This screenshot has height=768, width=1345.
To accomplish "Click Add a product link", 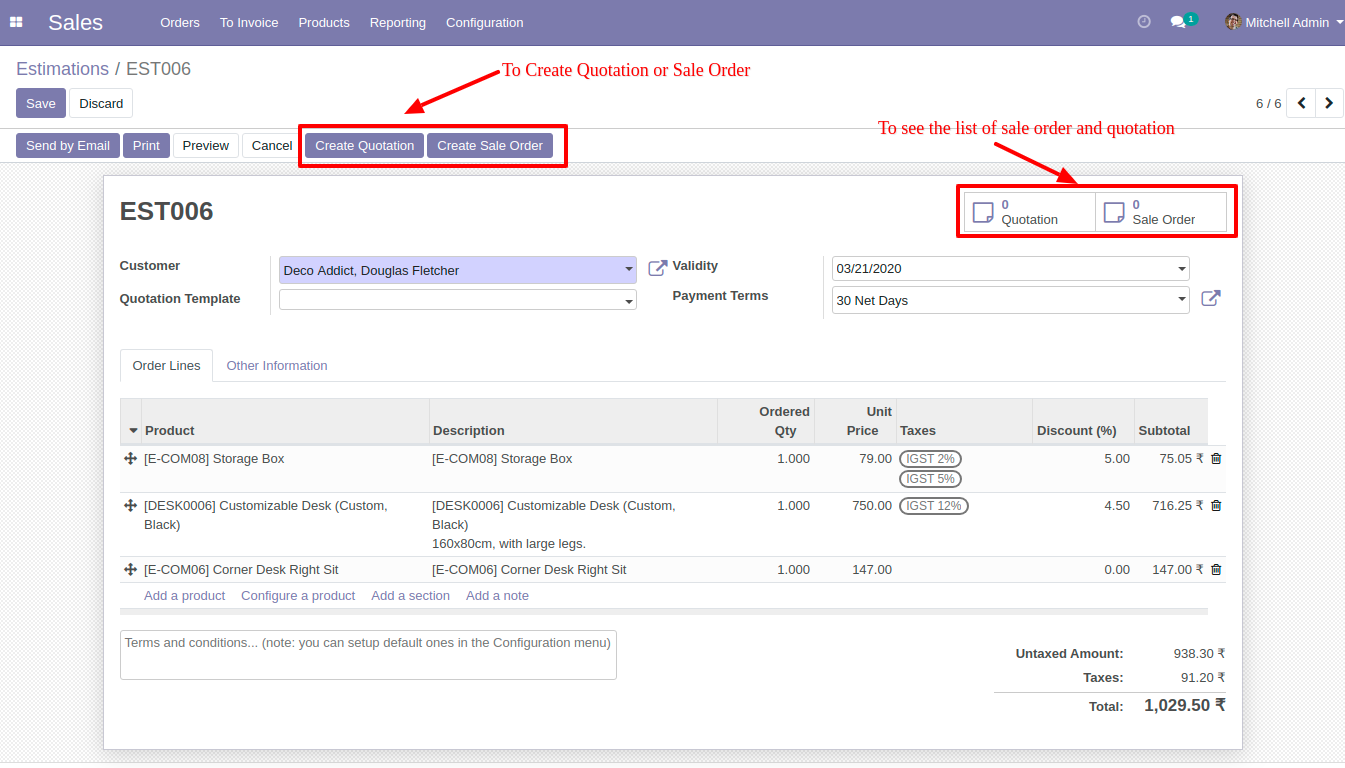I will click(x=185, y=596).
